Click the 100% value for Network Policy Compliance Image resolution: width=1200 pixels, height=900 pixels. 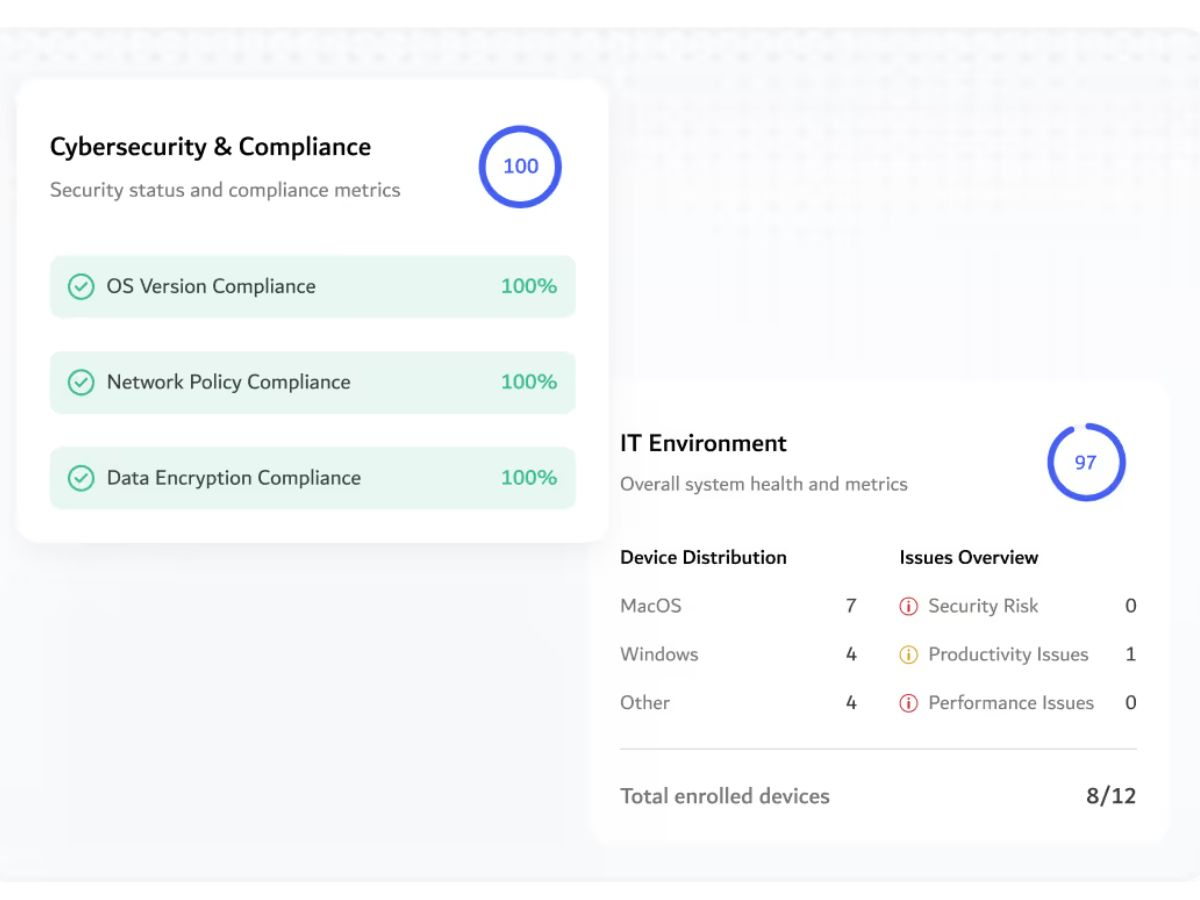529,382
